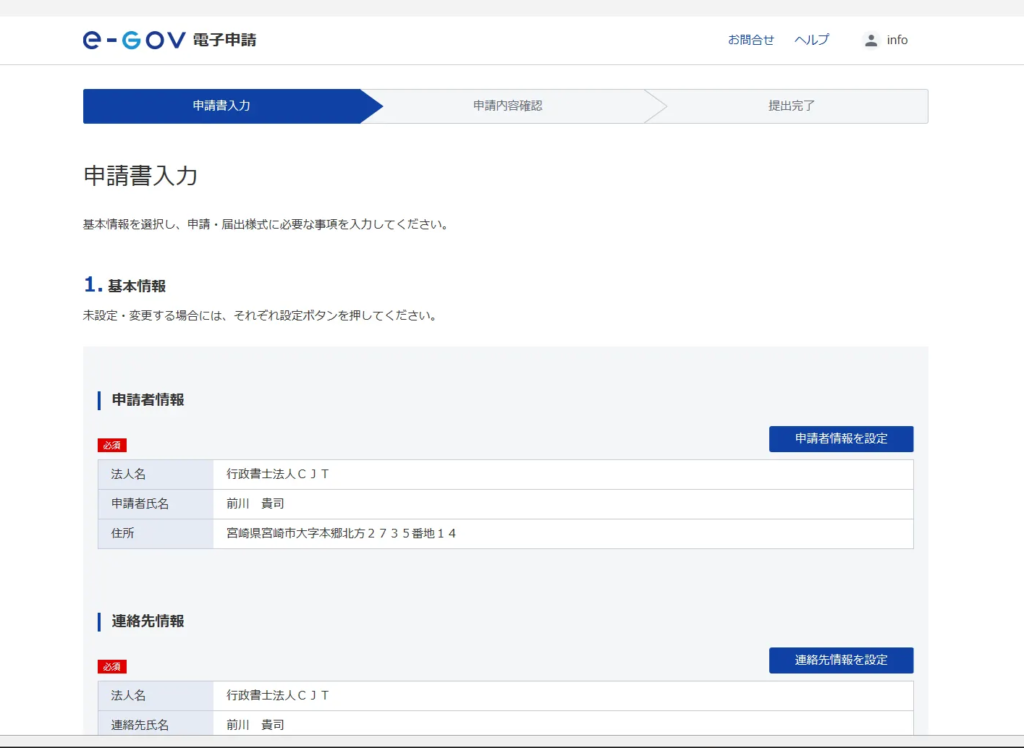Image resolution: width=1024 pixels, height=748 pixels.
Task: Select the 申請内容確認 progress step
Action: click(x=507, y=106)
